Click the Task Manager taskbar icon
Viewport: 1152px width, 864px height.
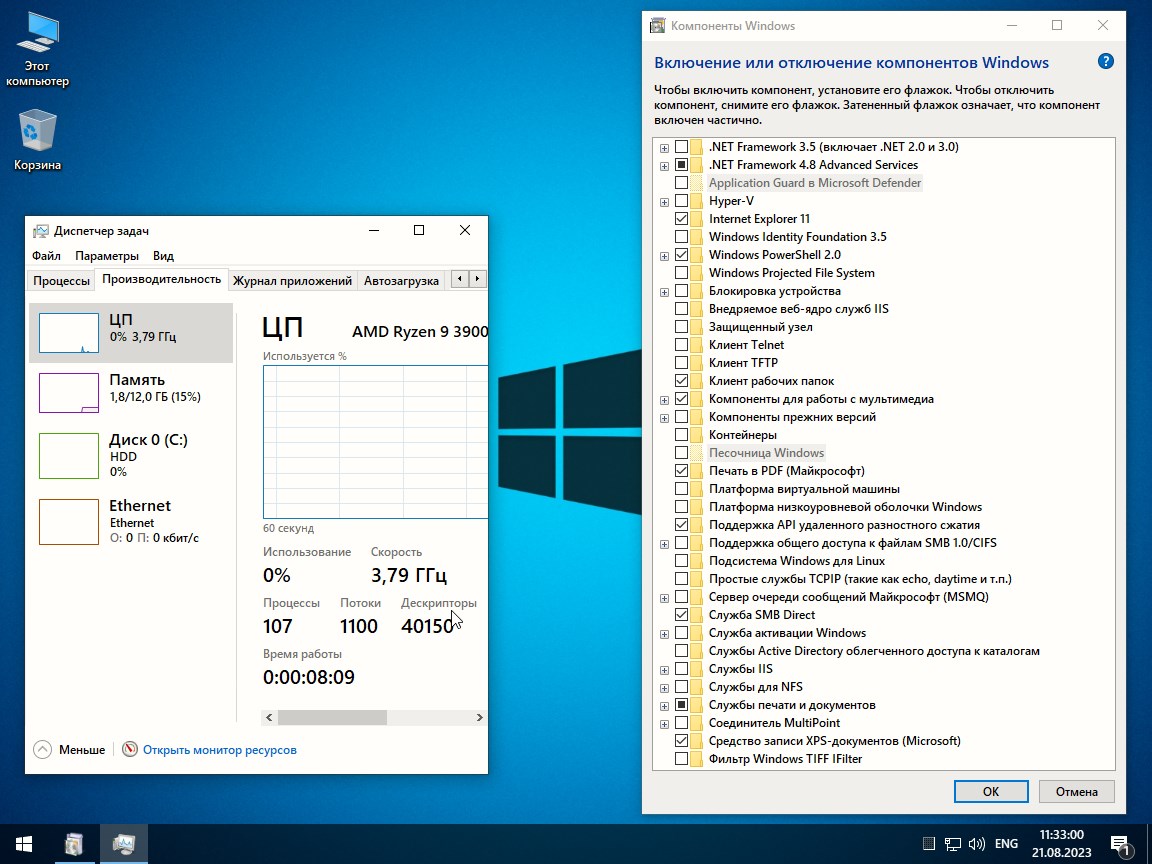point(124,844)
